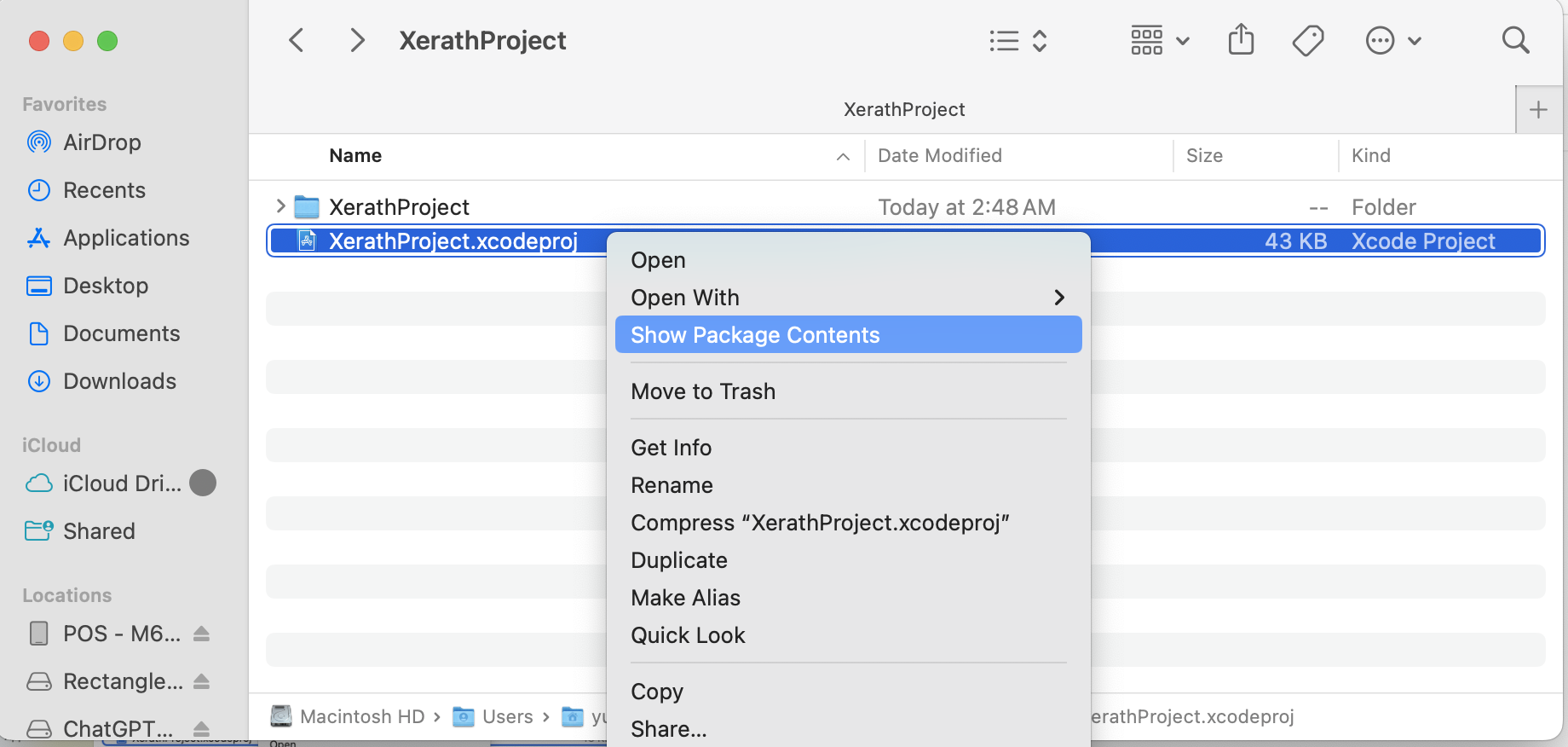Eject the Rectangle volume
1568x747 pixels.
tap(201, 681)
